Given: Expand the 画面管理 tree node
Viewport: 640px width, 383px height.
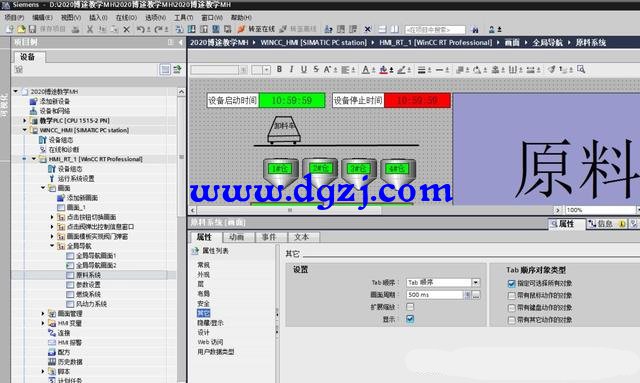Looking at the screenshot, I should [43, 314].
